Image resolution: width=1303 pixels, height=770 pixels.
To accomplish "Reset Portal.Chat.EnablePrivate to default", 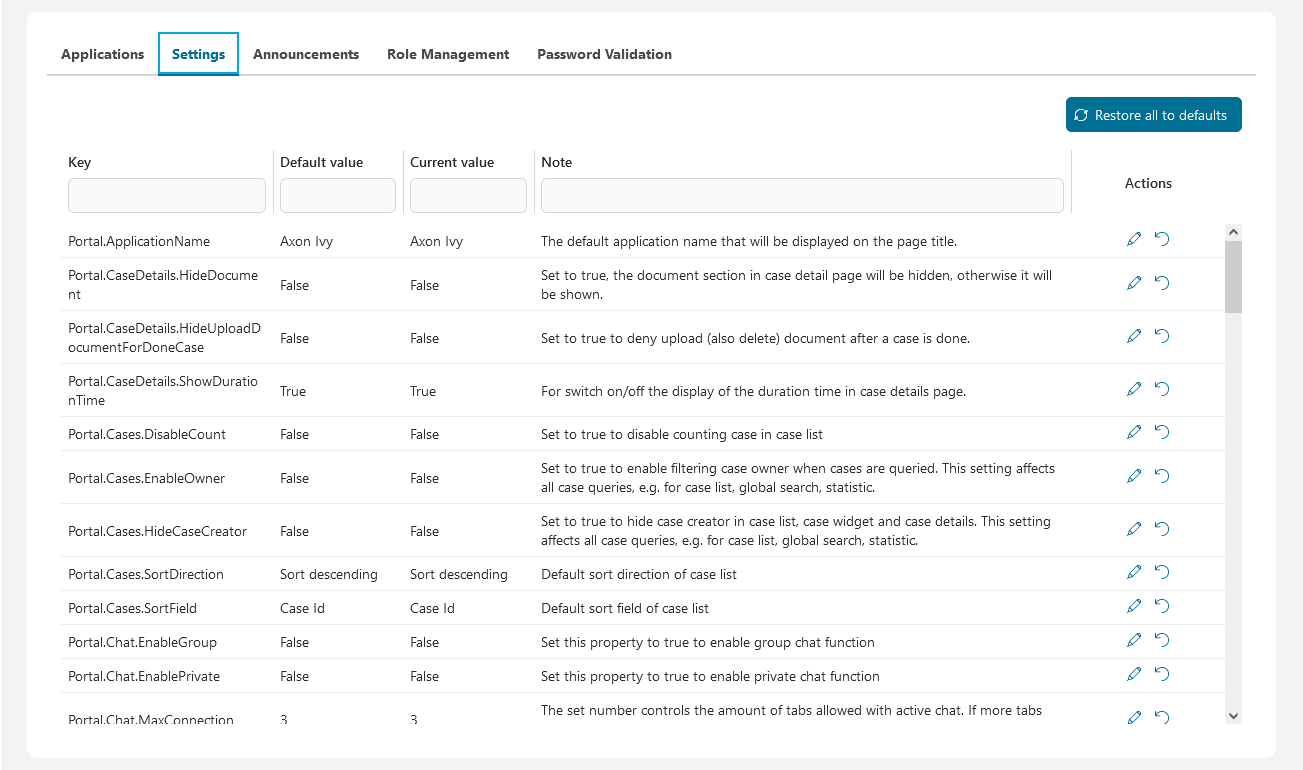I will (1162, 674).
